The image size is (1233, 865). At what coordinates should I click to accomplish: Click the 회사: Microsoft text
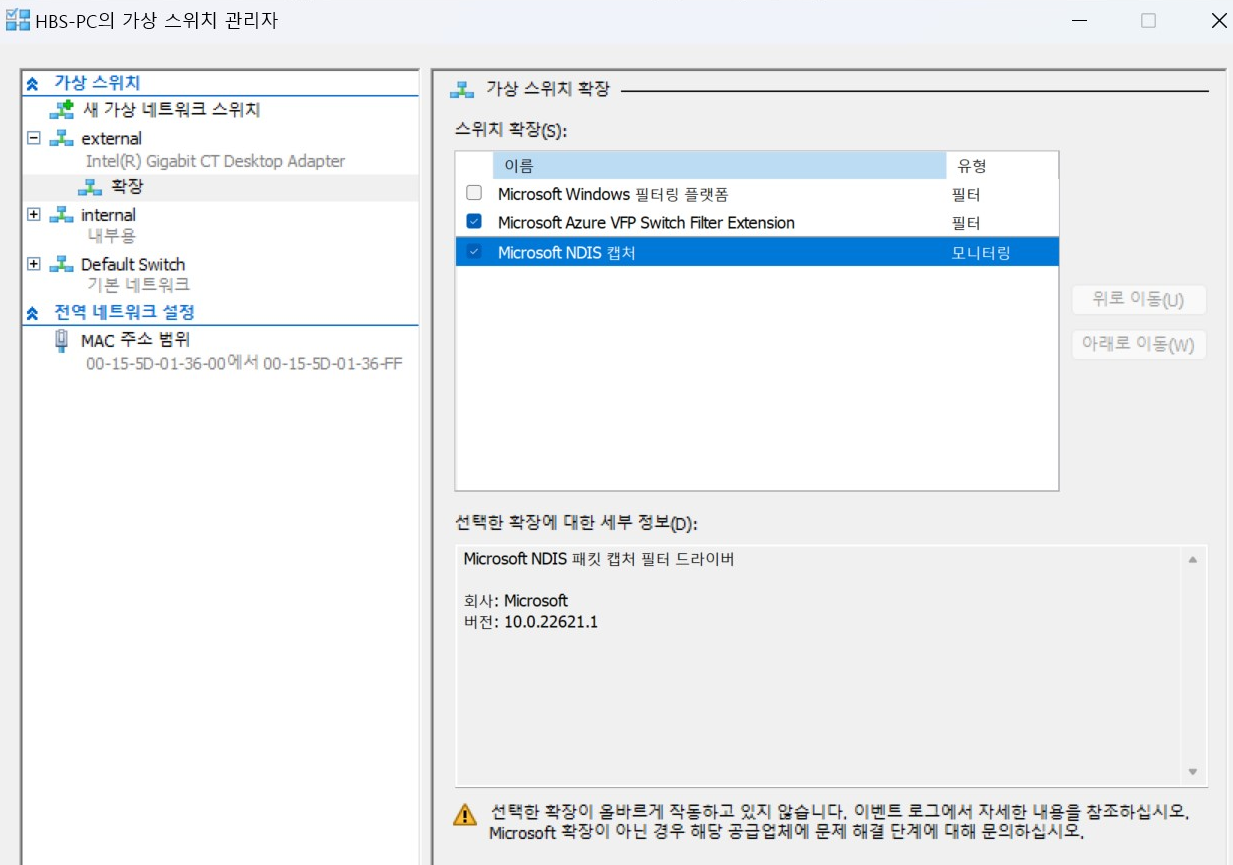point(515,601)
